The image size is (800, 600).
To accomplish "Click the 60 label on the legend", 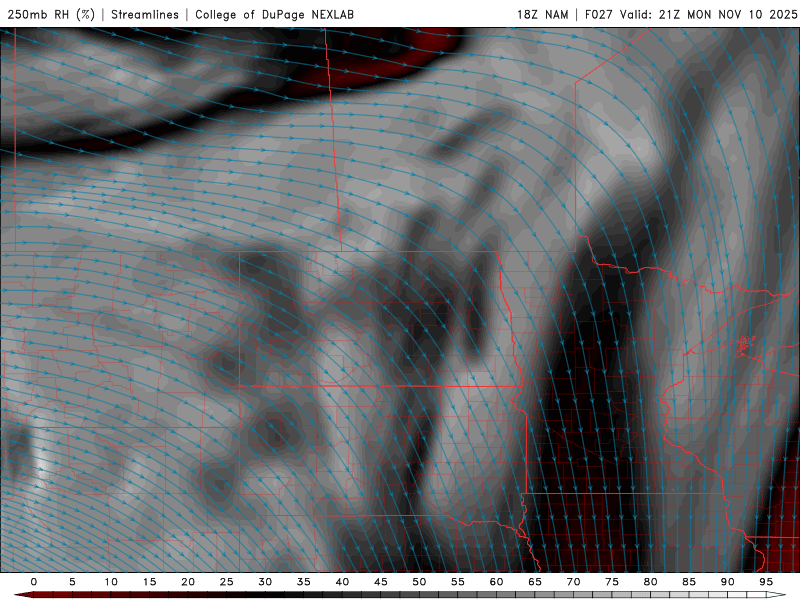I will click(496, 582).
